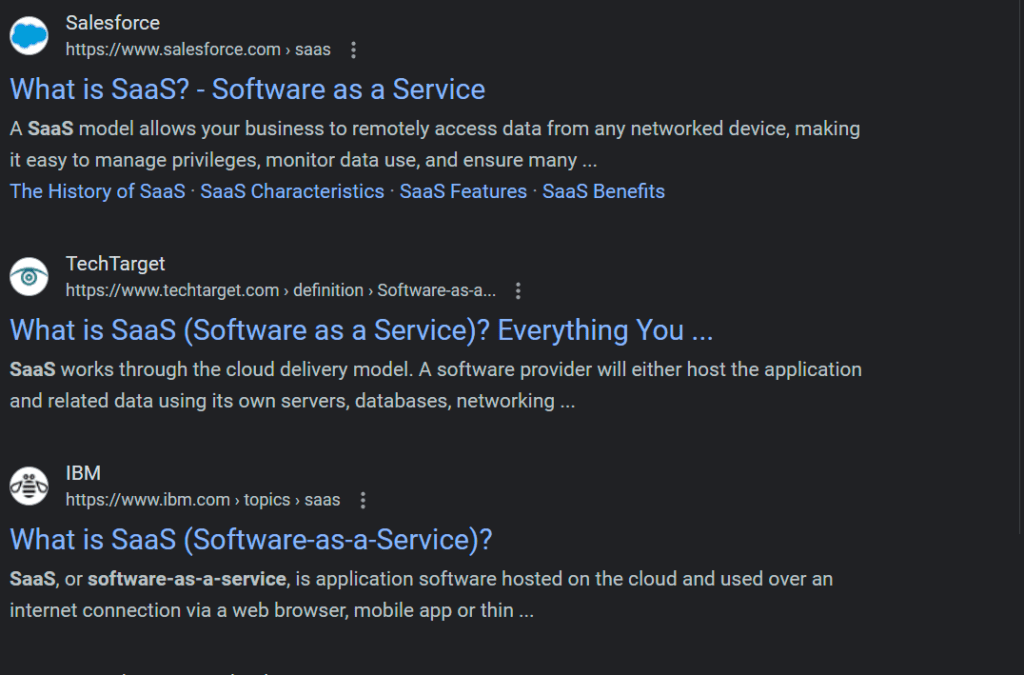Open three-dot menu beside the IBM URL
This screenshot has width=1024, height=675.
pos(363,500)
